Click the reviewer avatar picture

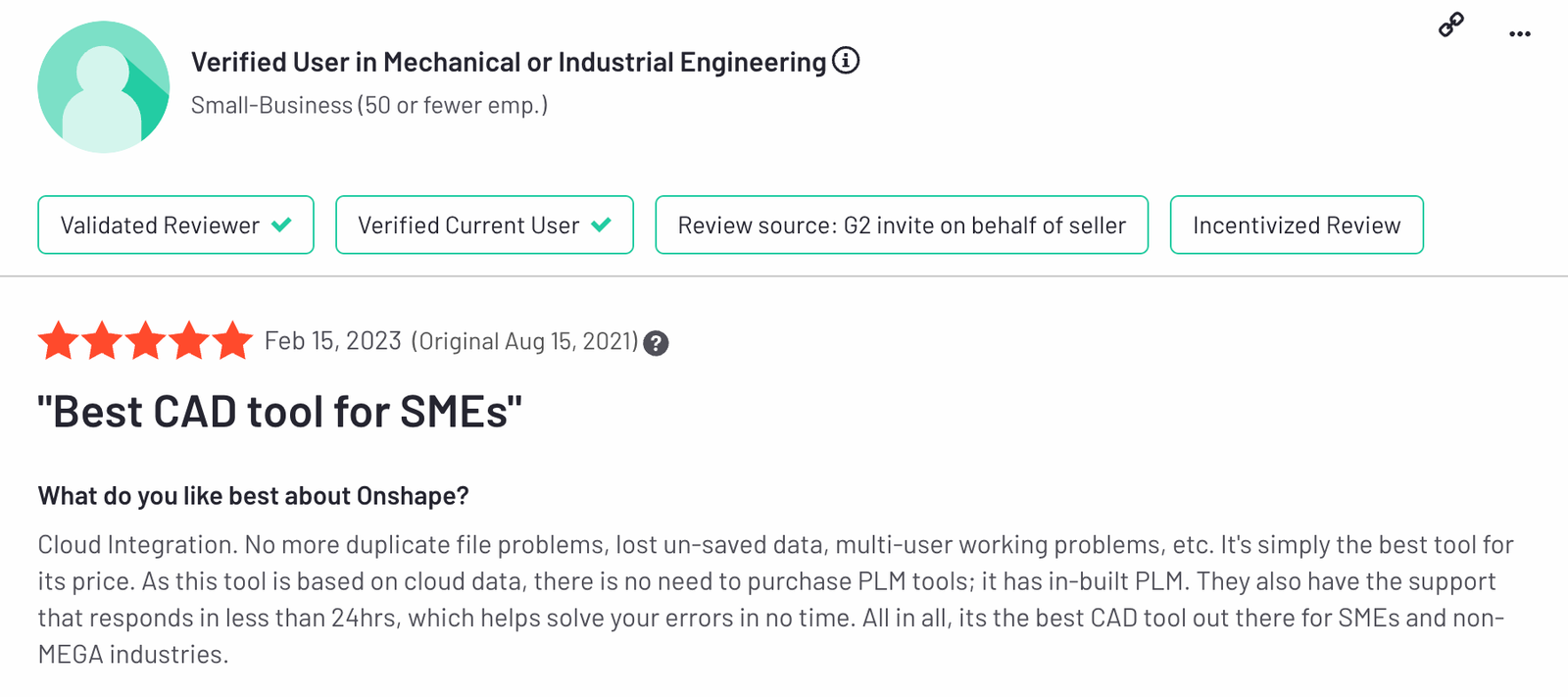pyautogui.click(x=103, y=87)
